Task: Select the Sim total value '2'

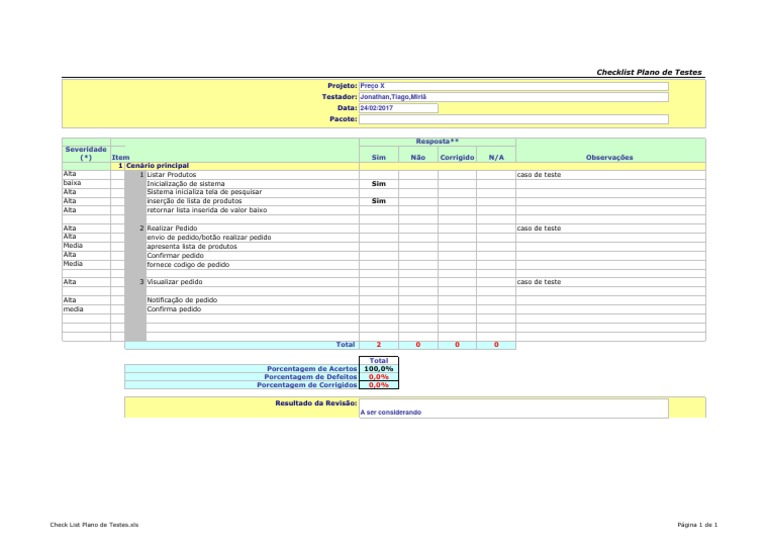Action: pos(379,345)
